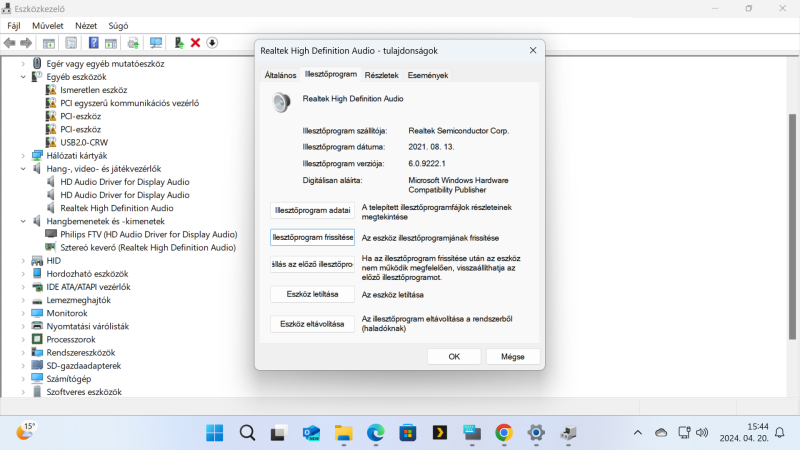Open the Súgó menu

click(x=118, y=26)
